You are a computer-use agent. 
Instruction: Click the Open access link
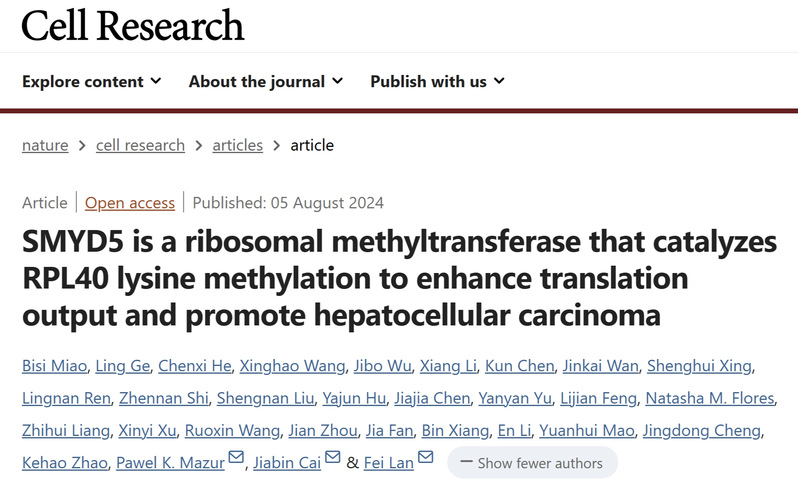tap(130, 203)
